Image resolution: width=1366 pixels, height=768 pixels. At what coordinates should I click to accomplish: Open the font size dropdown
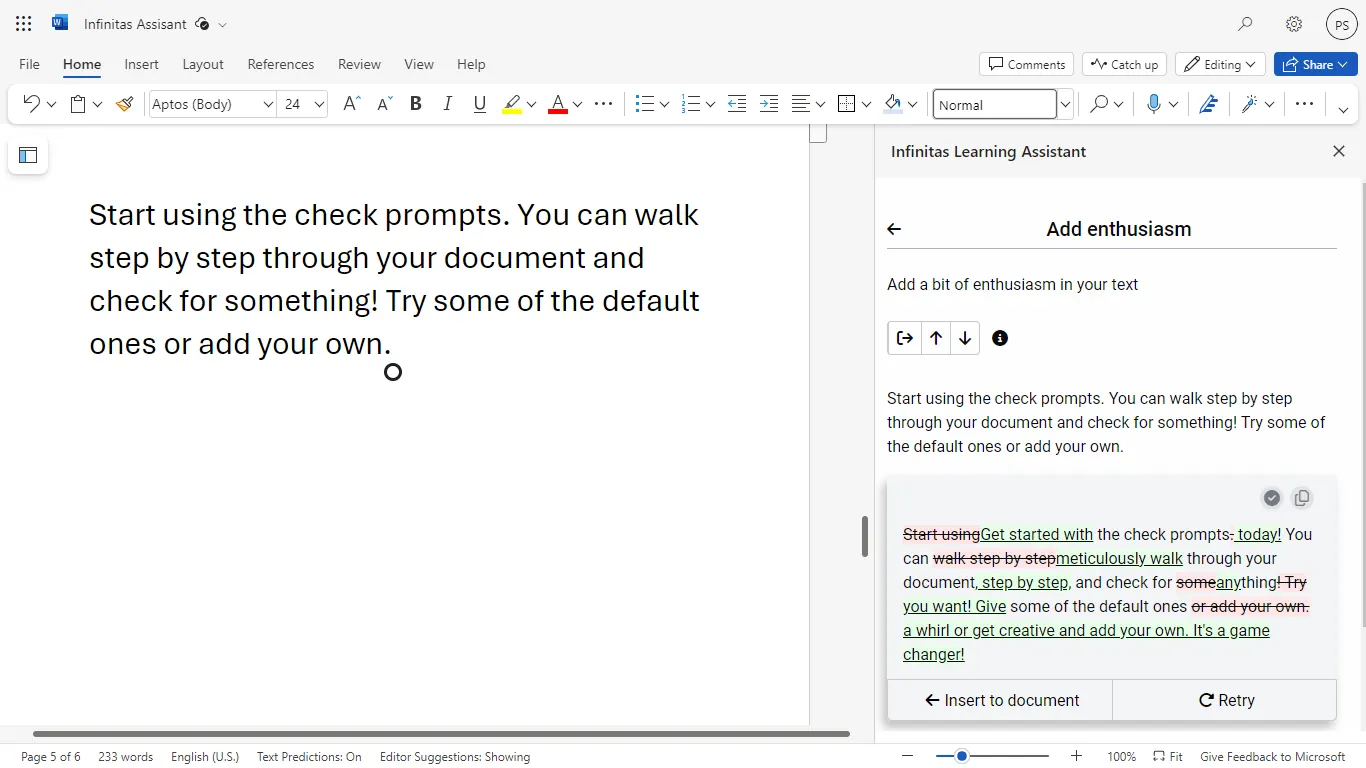pyautogui.click(x=319, y=104)
